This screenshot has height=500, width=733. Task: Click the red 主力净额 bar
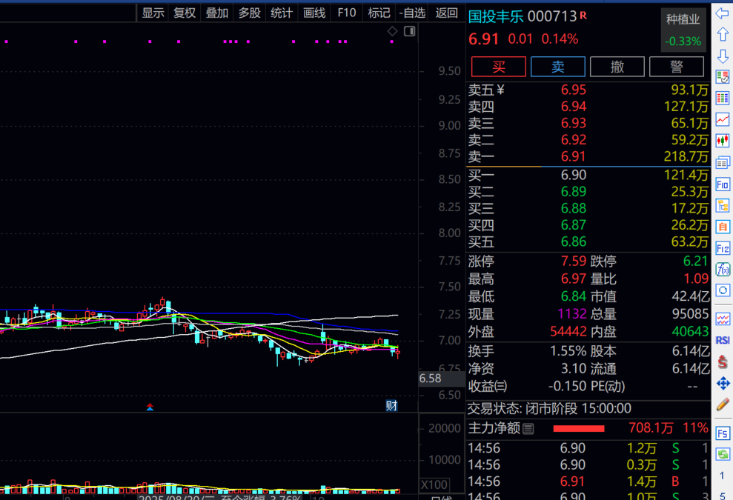(x=579, y=429)
